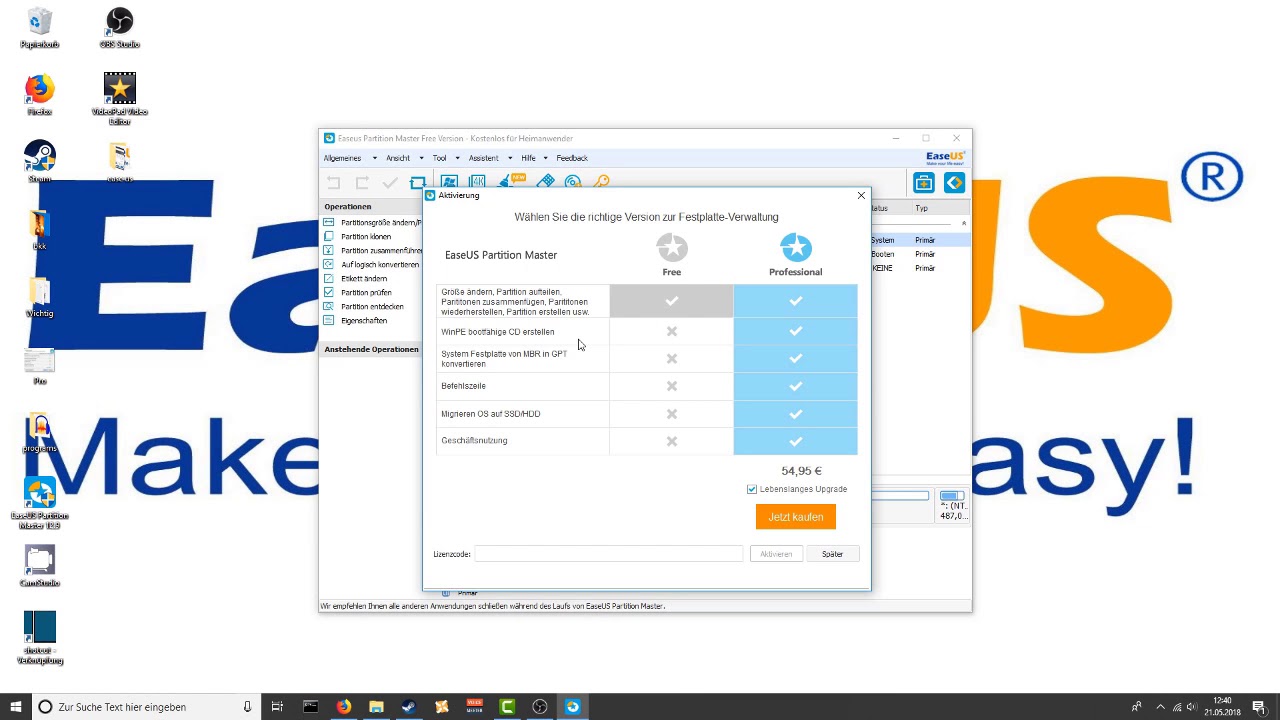Select the Professional edition star icon

point(796,248)
